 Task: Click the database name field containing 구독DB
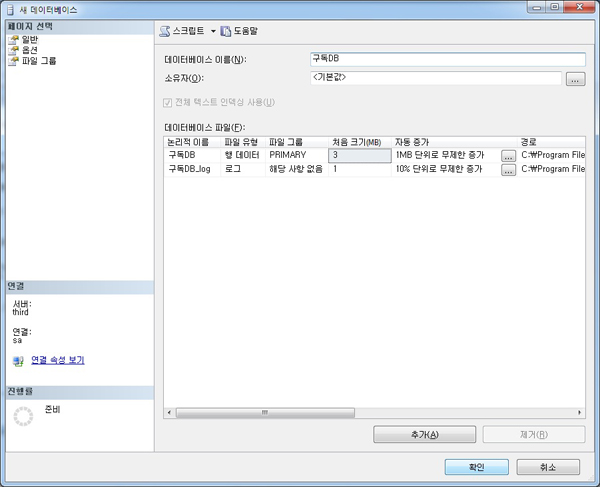(448, 59)
